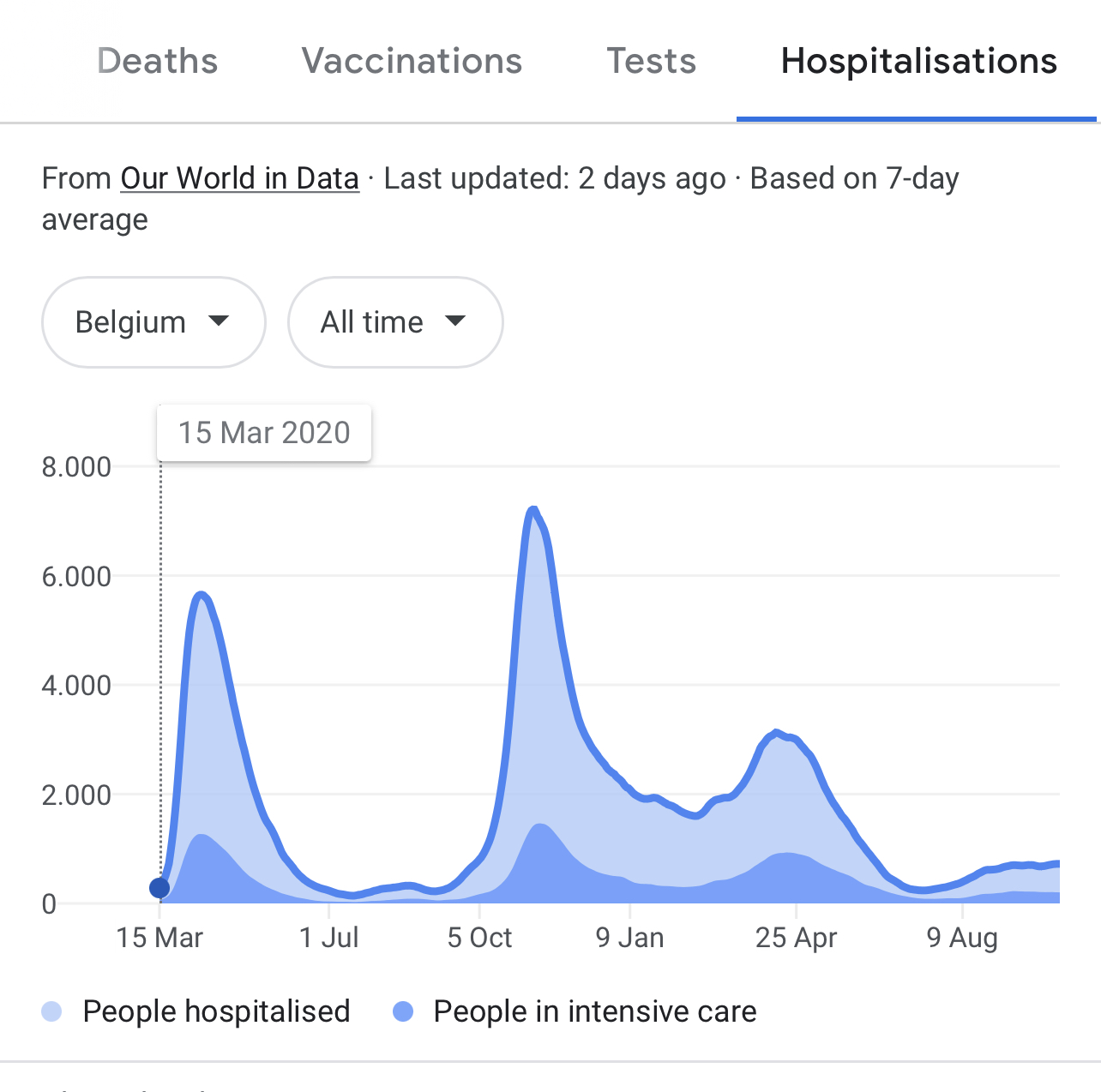Click the 25 Apr axis label
The height and width of the screenshot is (1092, 1101).
pyautogui.click(x=796, y=938)
